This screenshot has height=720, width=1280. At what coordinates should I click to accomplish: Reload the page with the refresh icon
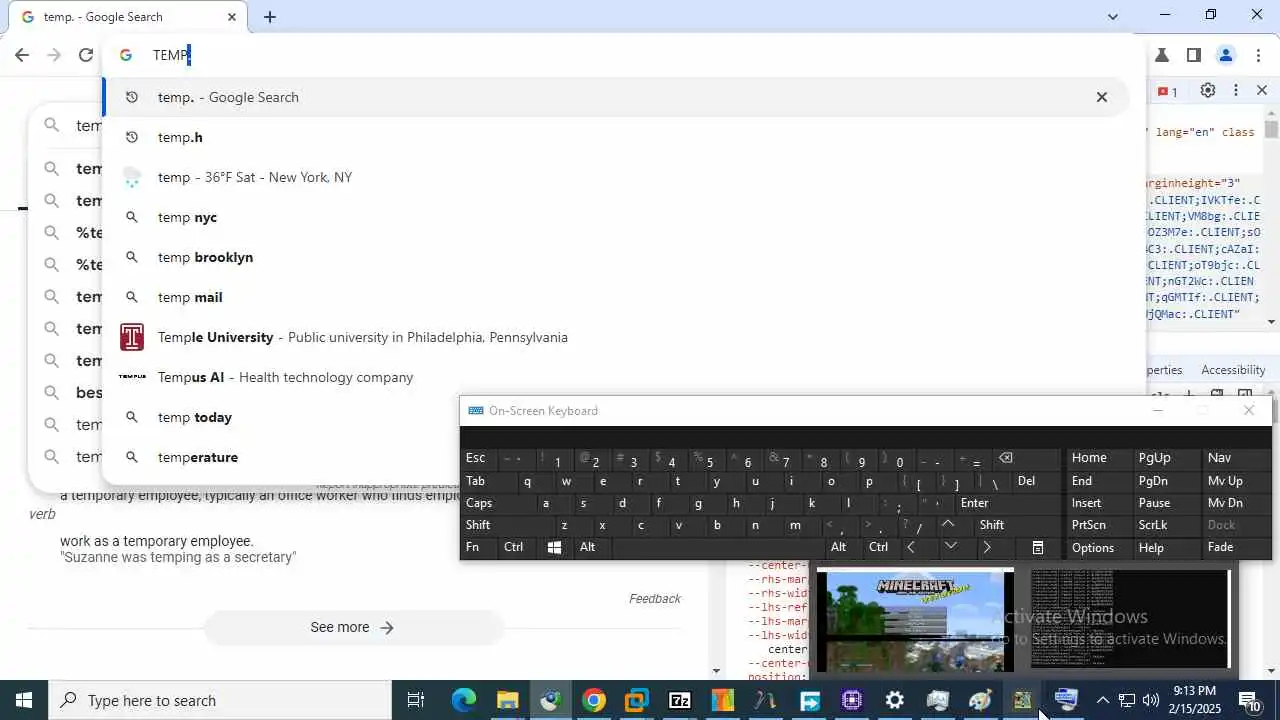click(86, 55)
